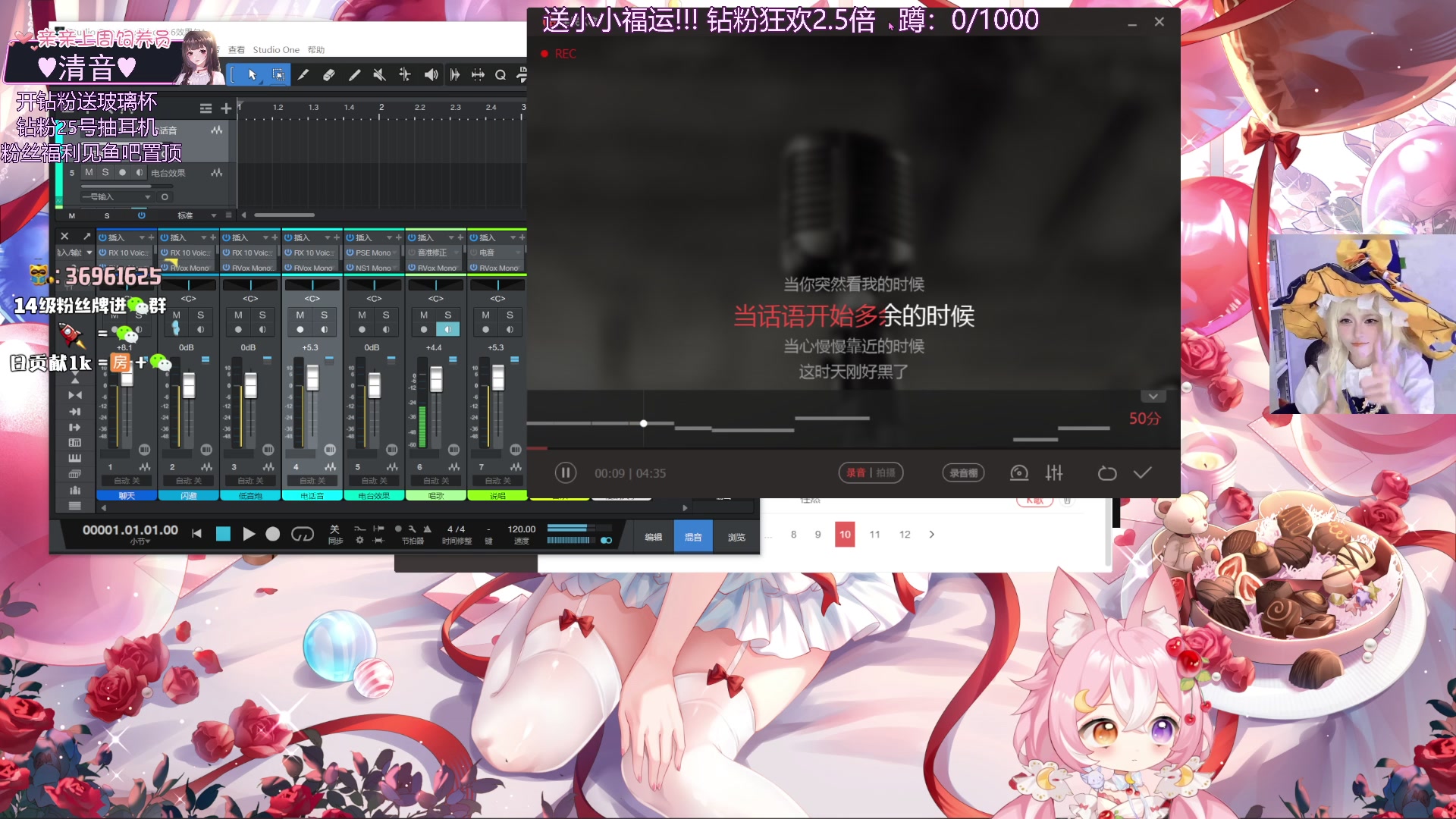
Task: Open 自动:关 automation dropdown on channel 2
Action: click(188, 481)
